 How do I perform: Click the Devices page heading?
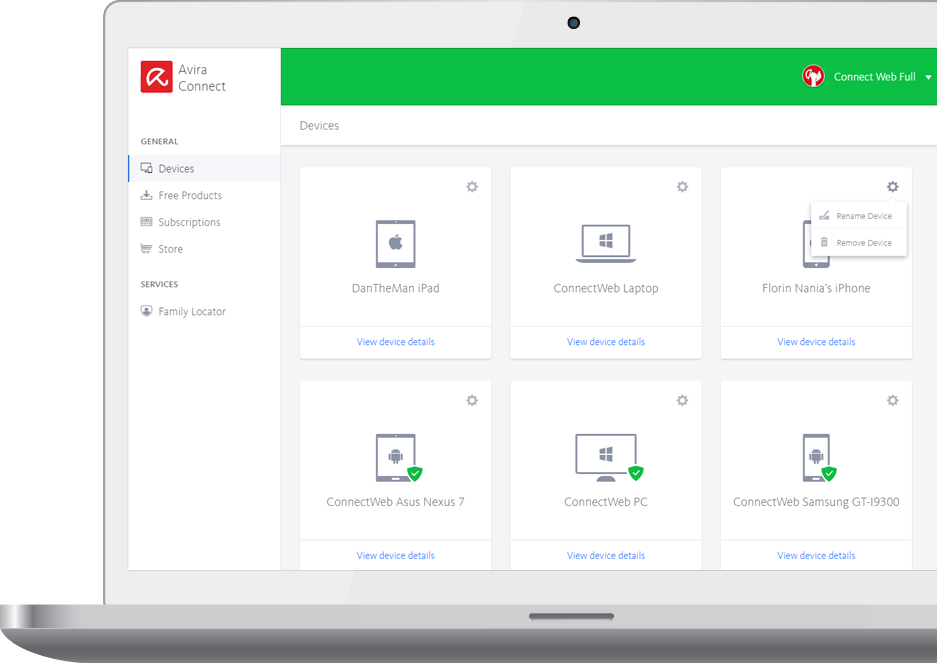(x=319, y=126)
